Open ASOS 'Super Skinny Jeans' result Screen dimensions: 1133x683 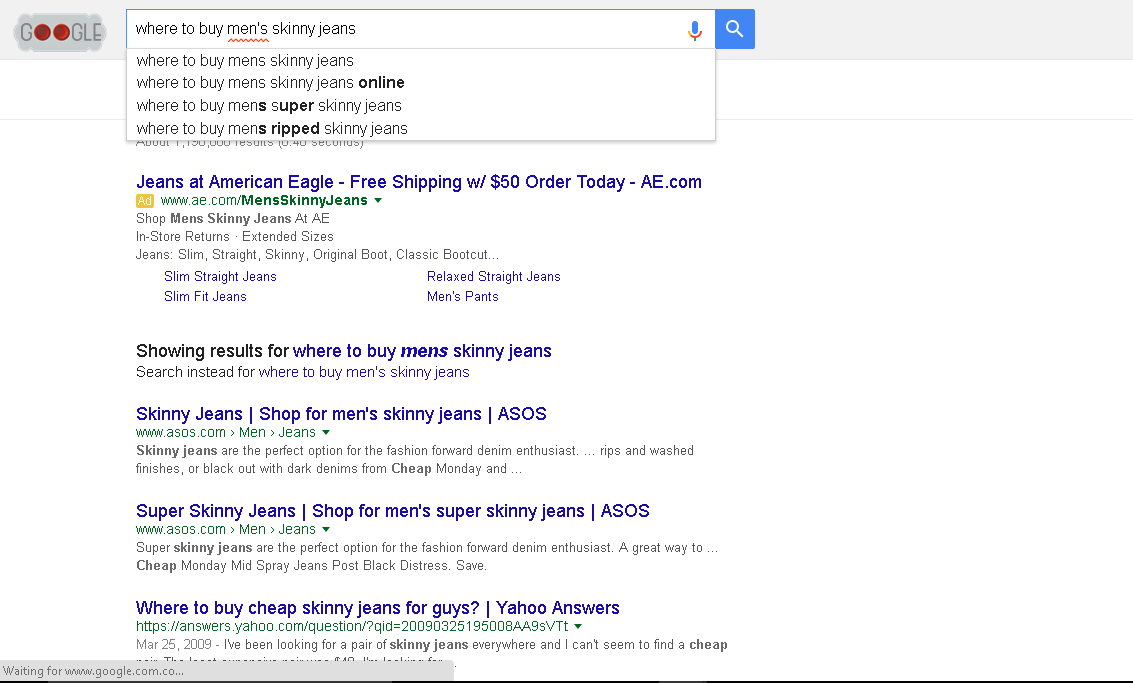pyautogui.click(x=392, y=511)
